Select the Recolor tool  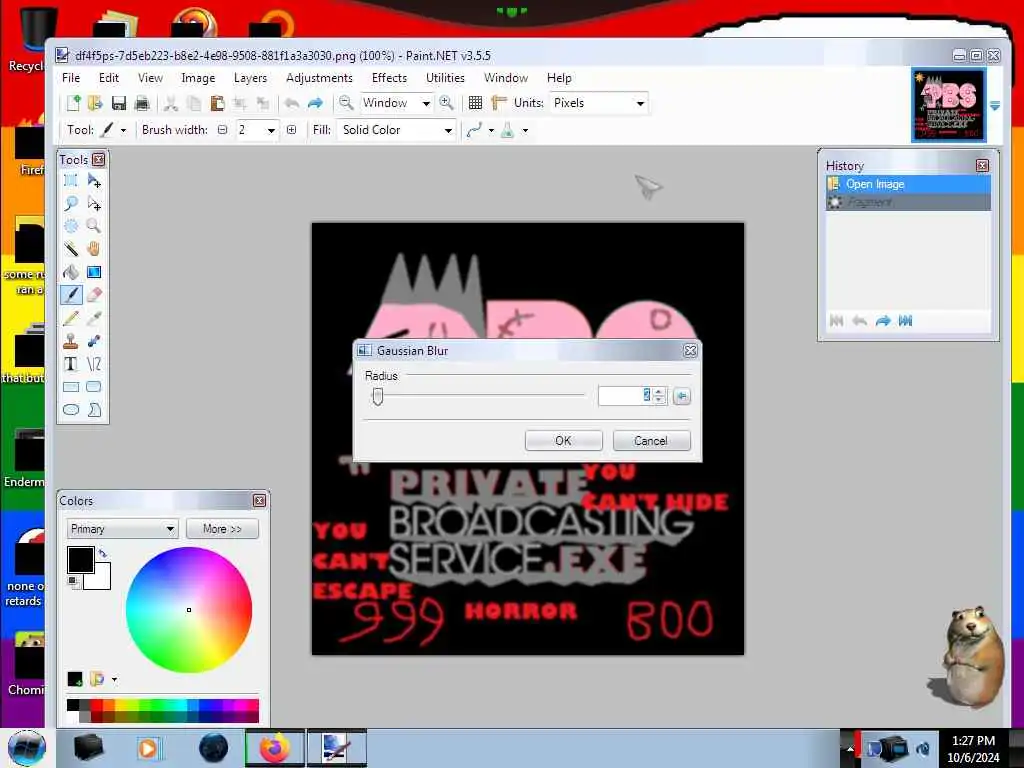pyautogui.click(x=94, y=341)
